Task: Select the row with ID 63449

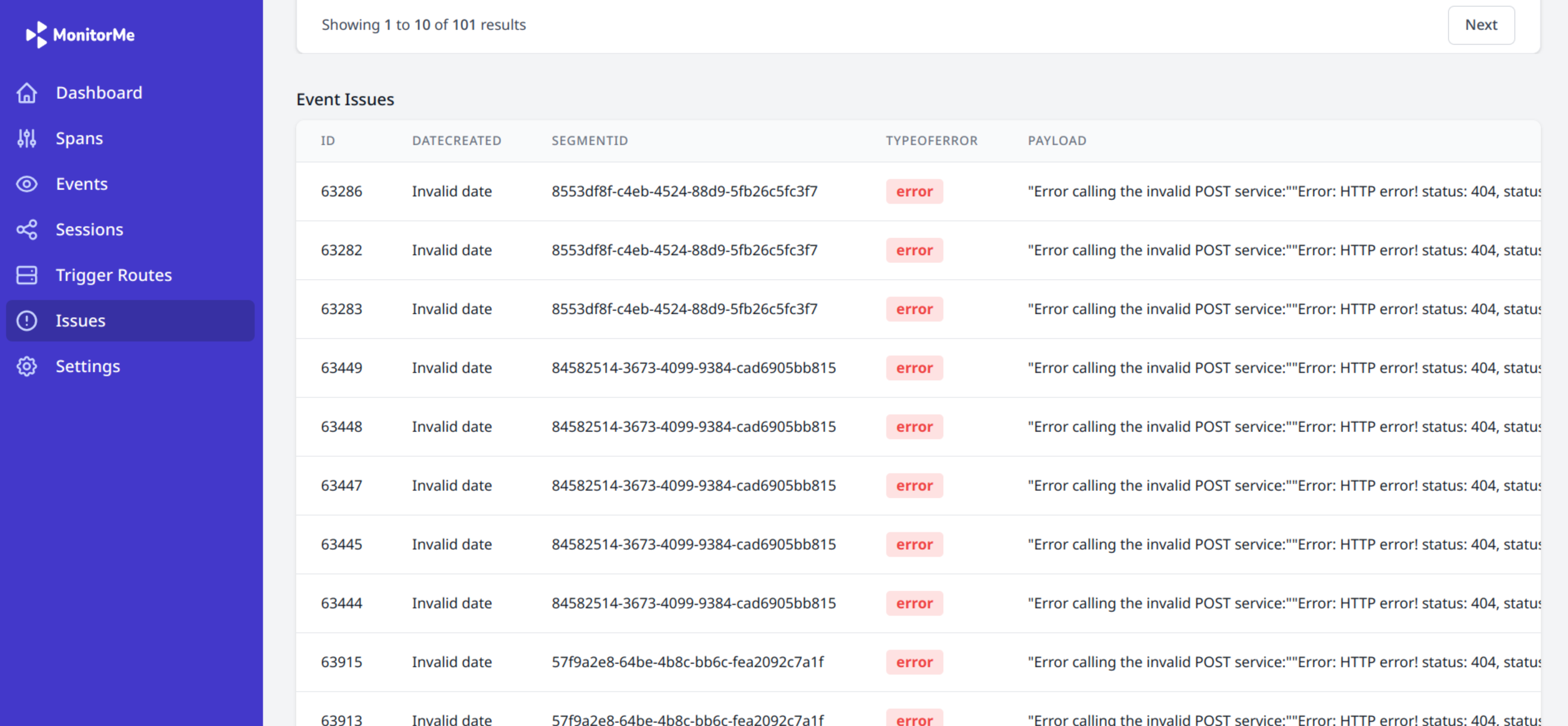Action: (341, 368)
